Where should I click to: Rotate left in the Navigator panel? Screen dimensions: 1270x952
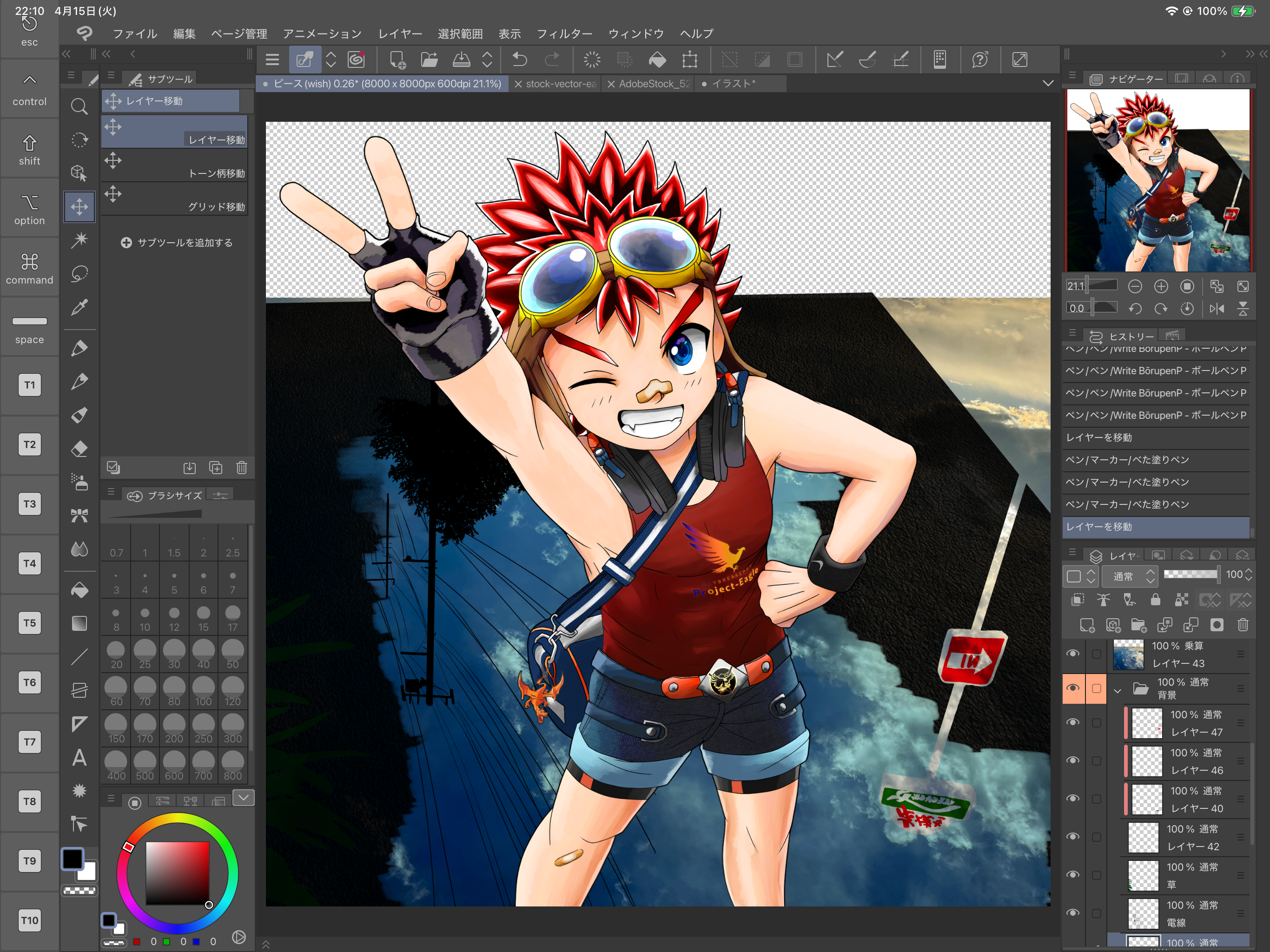(1135, 308)
